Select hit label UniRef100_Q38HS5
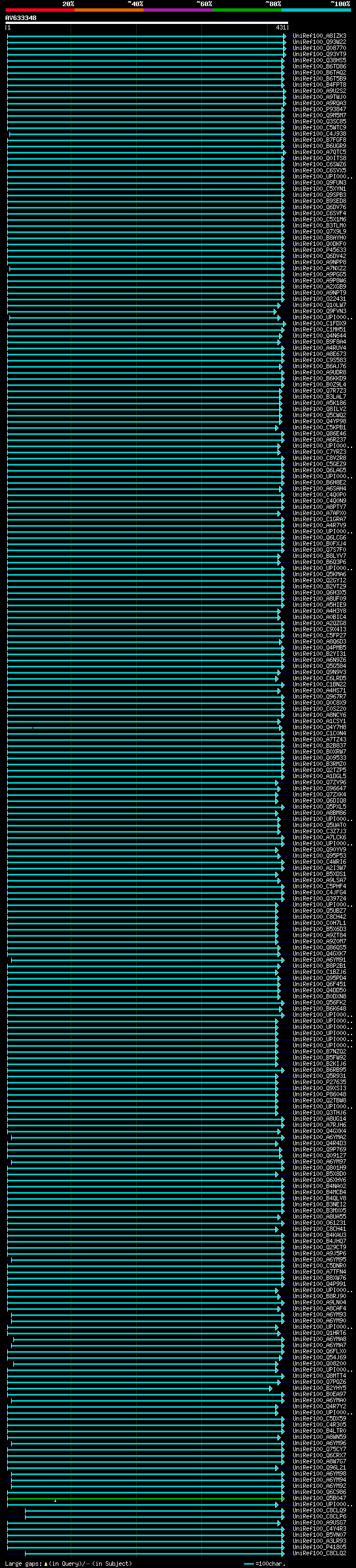The image size is (356, 1568). (319, 60)
